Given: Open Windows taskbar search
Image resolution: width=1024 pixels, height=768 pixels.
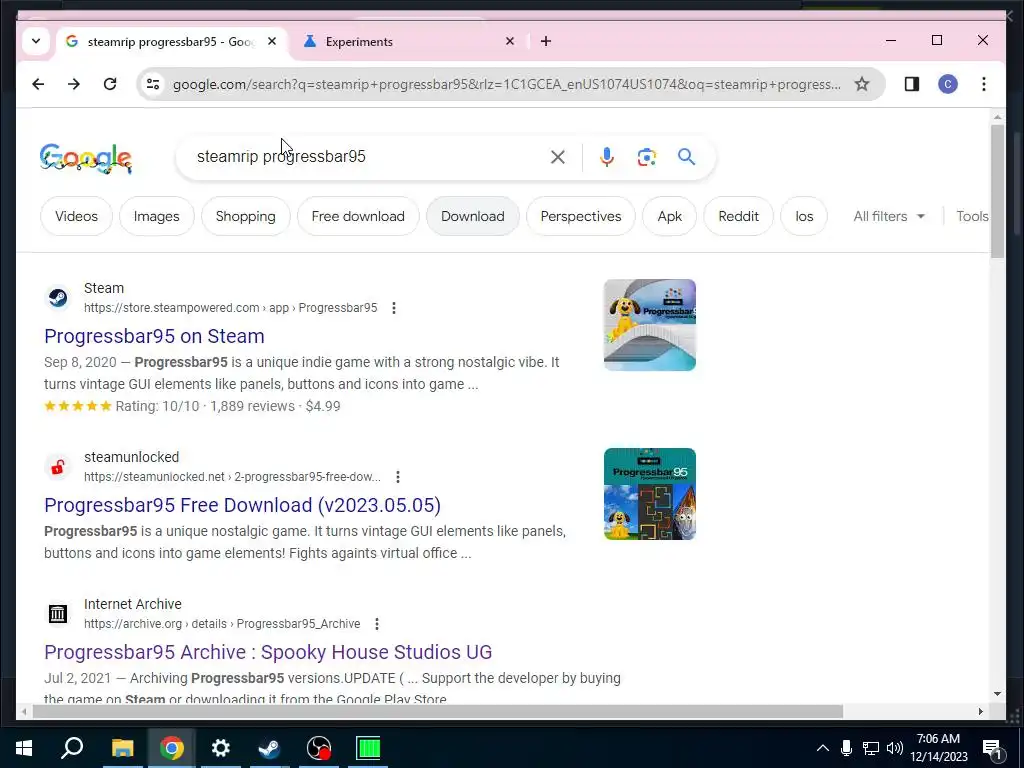Looking at the screenshot, I should (x=72, y=748).
